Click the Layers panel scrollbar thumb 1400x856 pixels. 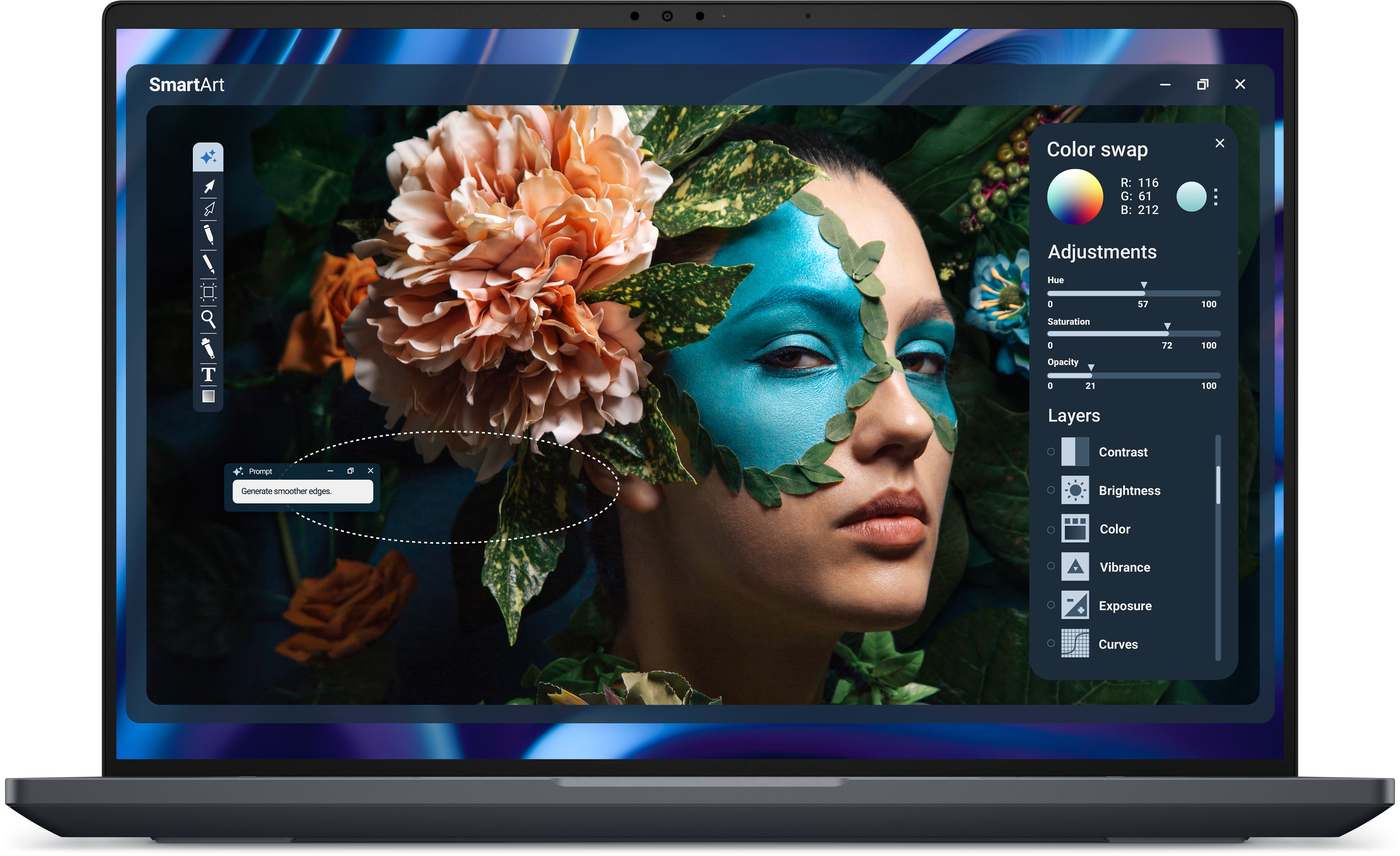point(1218,485)
